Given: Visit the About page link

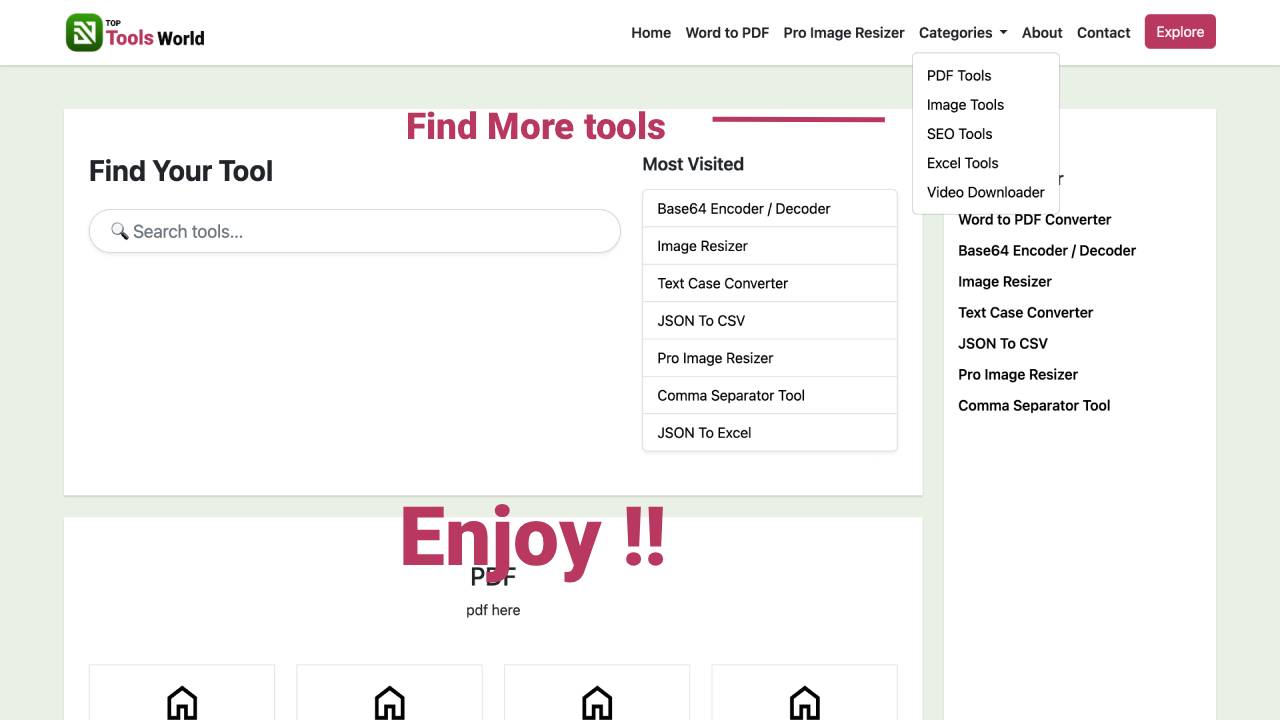Looking at the screenshot, I should [x=1042, y=32].
